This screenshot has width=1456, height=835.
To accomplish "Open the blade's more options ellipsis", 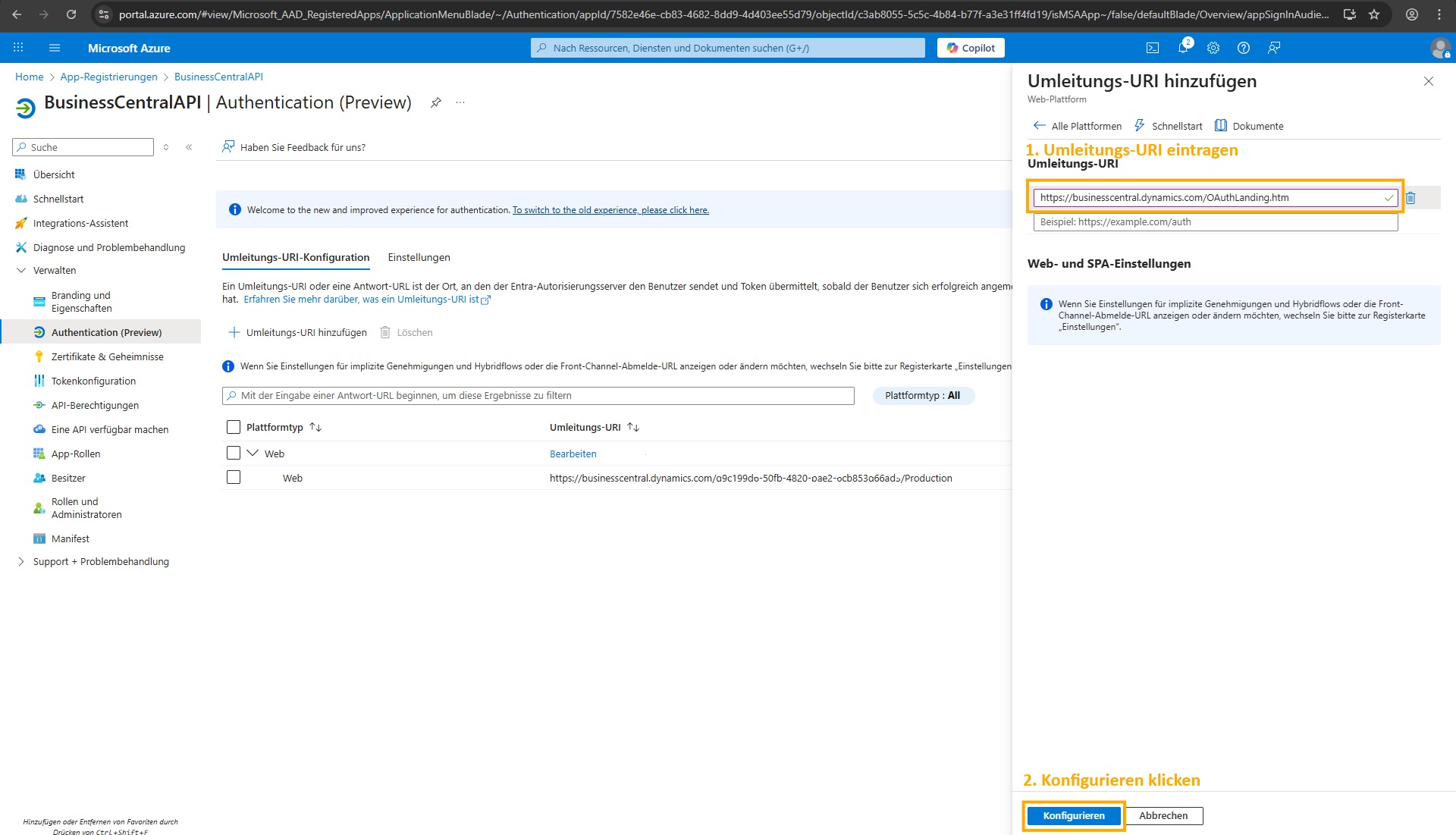I will (x=460, y=102).
